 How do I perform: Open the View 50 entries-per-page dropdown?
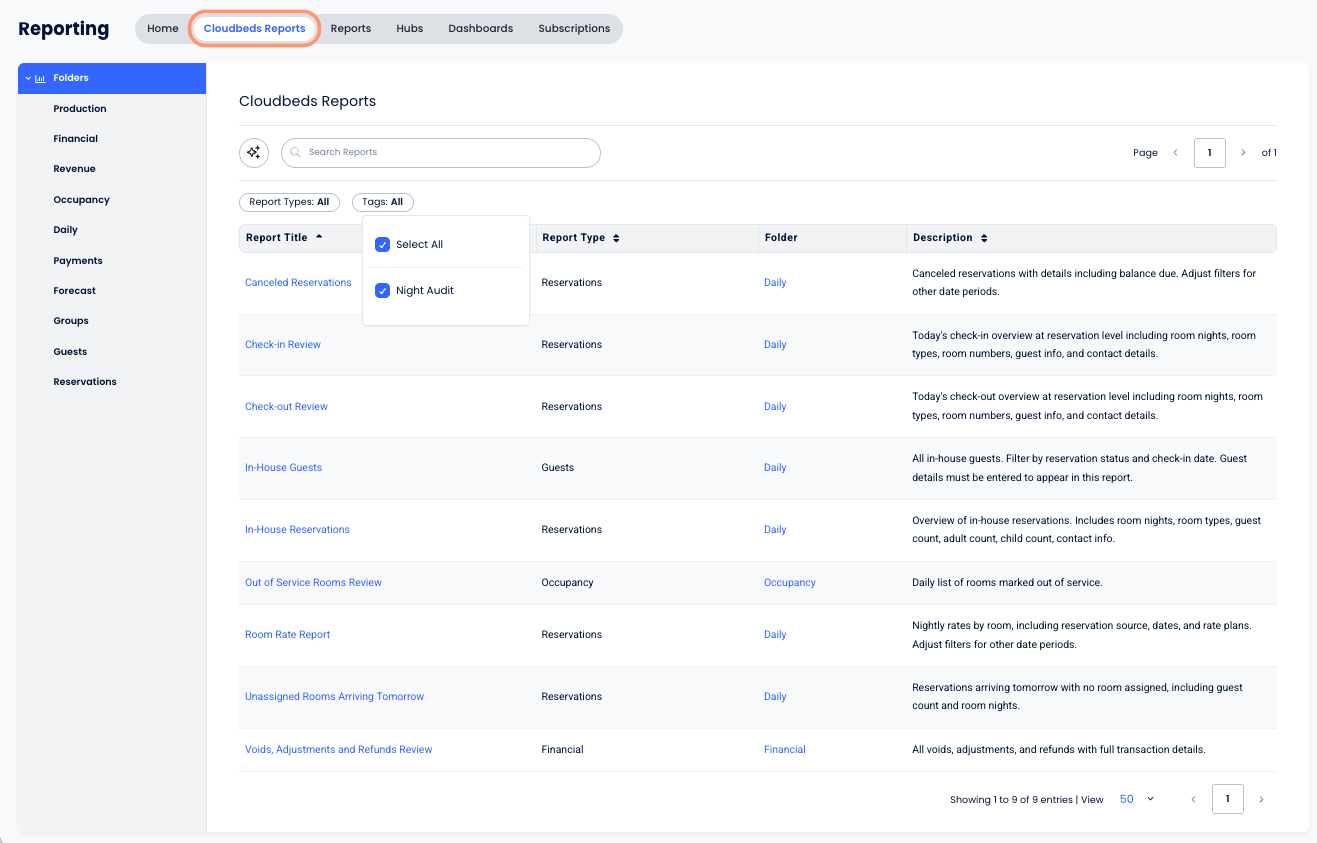pos(1137,799)
